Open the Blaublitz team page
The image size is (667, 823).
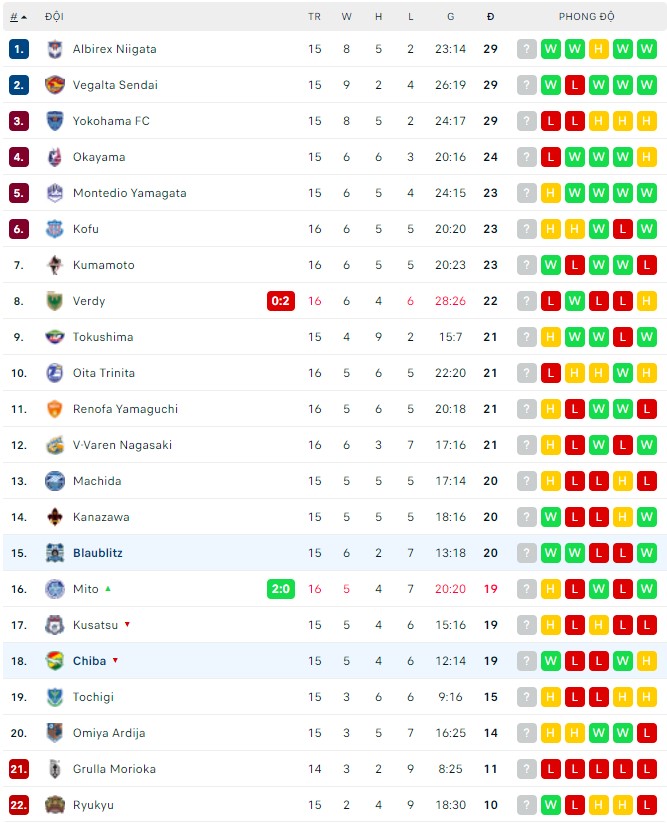(96, 552)
